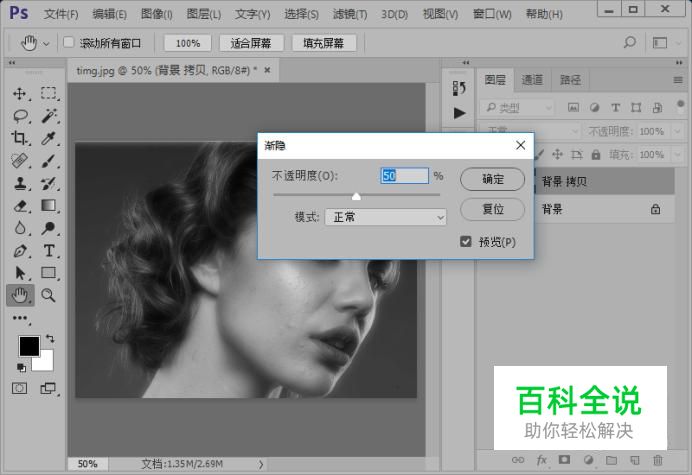This screenshot has height=475, width=692.
Task: Collapse the toolbox double-arrow
Action: pyautogui.click(x=12, y=63)
